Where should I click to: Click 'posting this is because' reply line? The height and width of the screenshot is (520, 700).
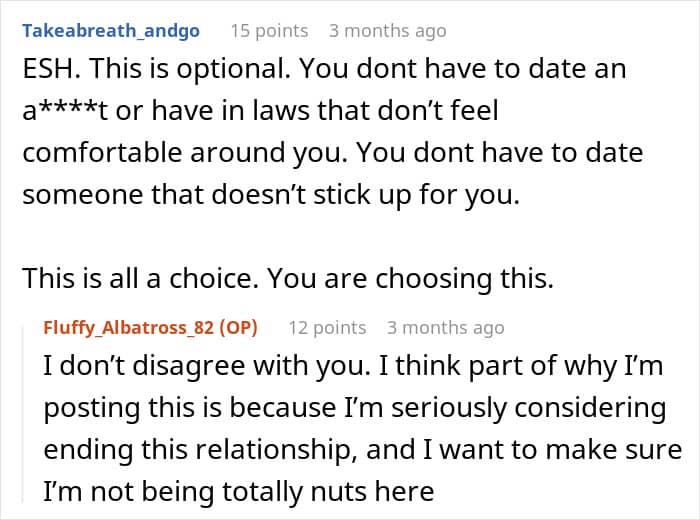[x=355, y=408]
